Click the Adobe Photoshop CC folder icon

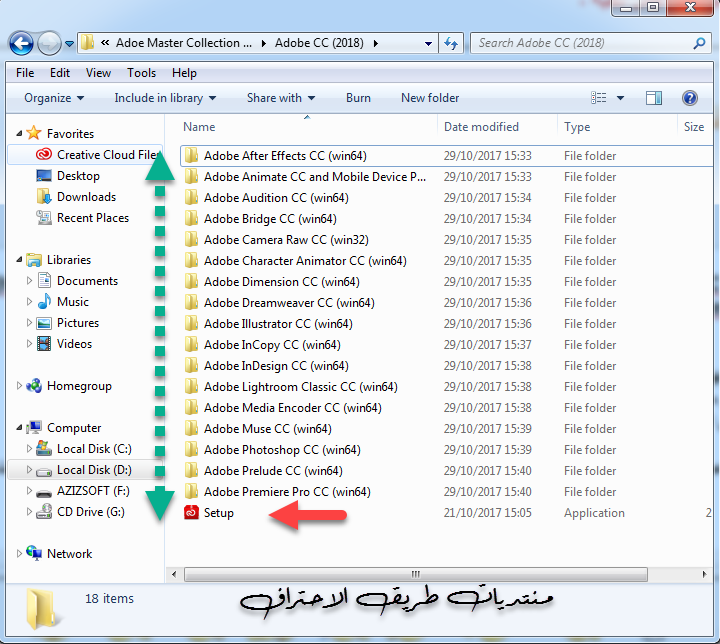(x=191, y=450)
